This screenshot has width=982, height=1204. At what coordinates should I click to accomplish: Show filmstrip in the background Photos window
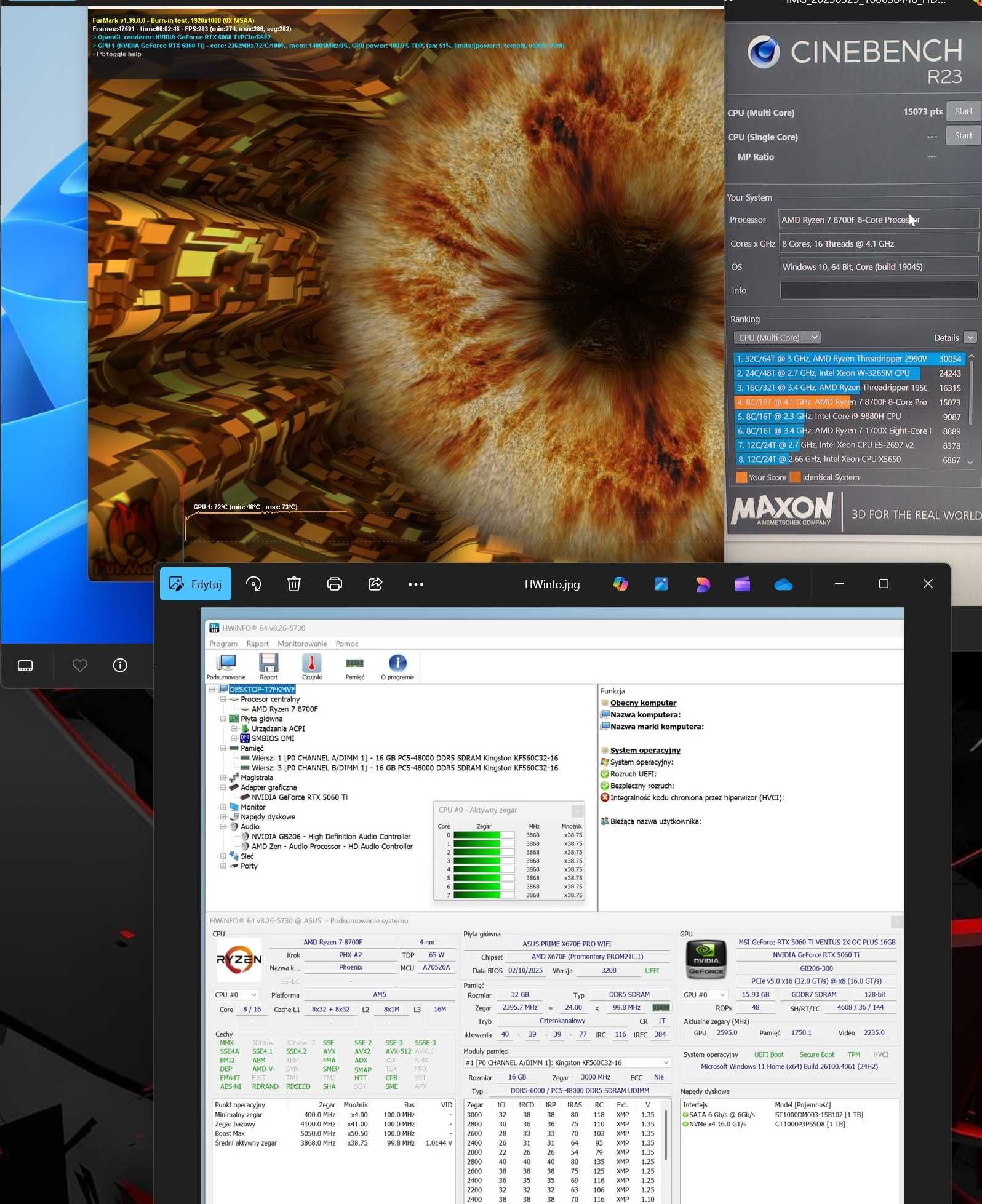[x=25, y=666]
